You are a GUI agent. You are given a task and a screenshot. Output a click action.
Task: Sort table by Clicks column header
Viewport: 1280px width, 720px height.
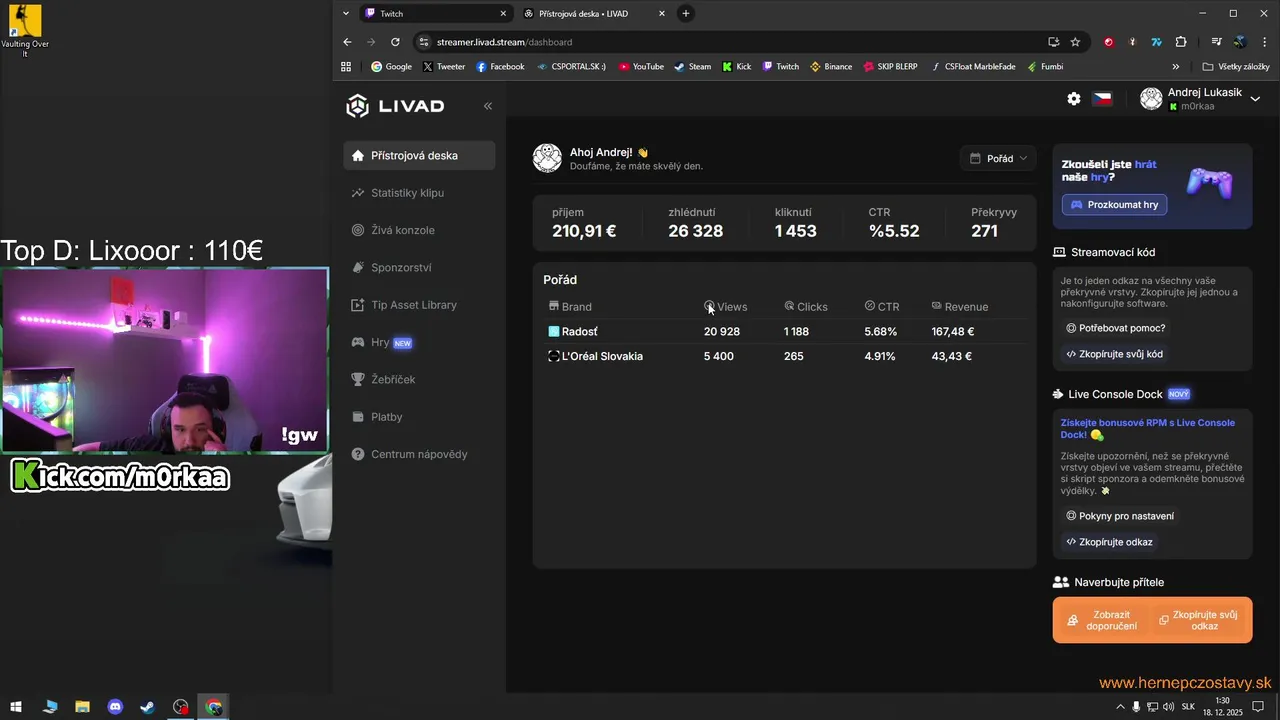pyautogui.click(x=806, y=307)
